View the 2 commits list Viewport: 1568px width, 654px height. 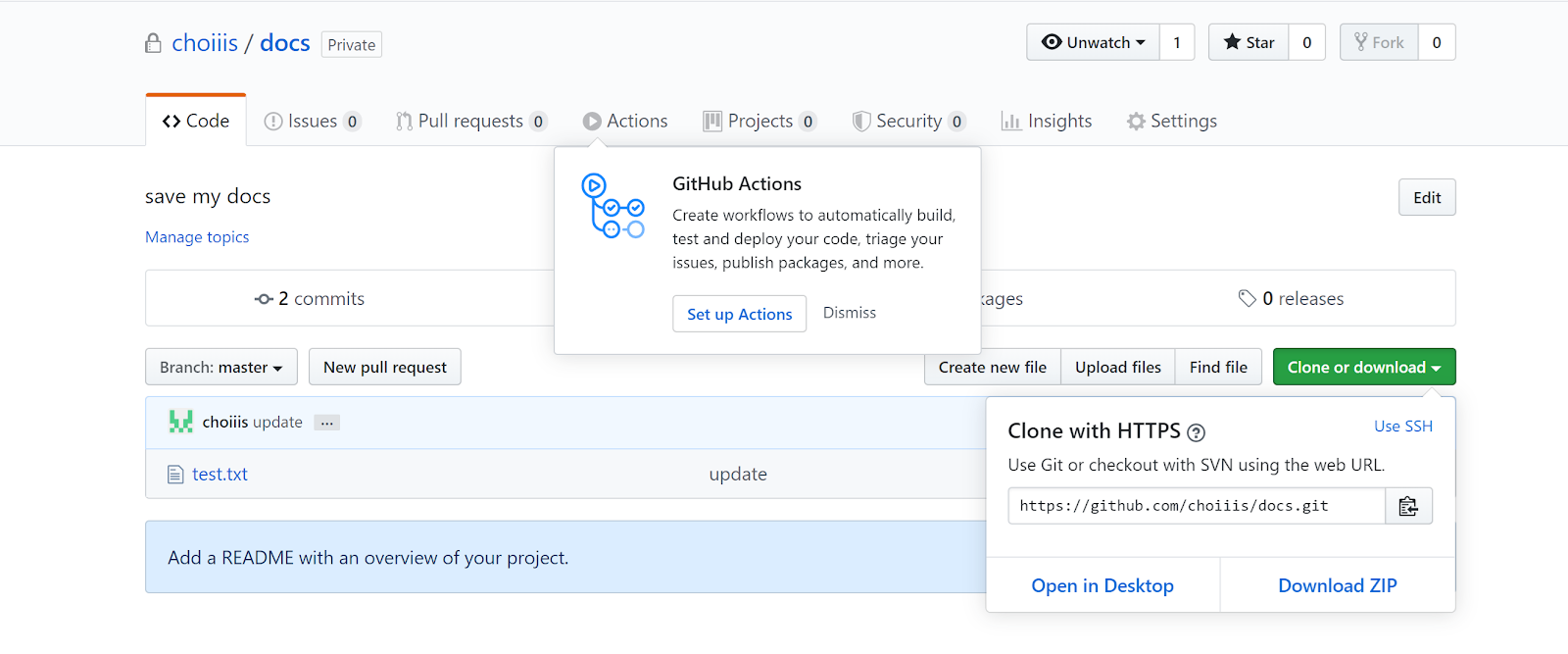click(x=310, y=299)
